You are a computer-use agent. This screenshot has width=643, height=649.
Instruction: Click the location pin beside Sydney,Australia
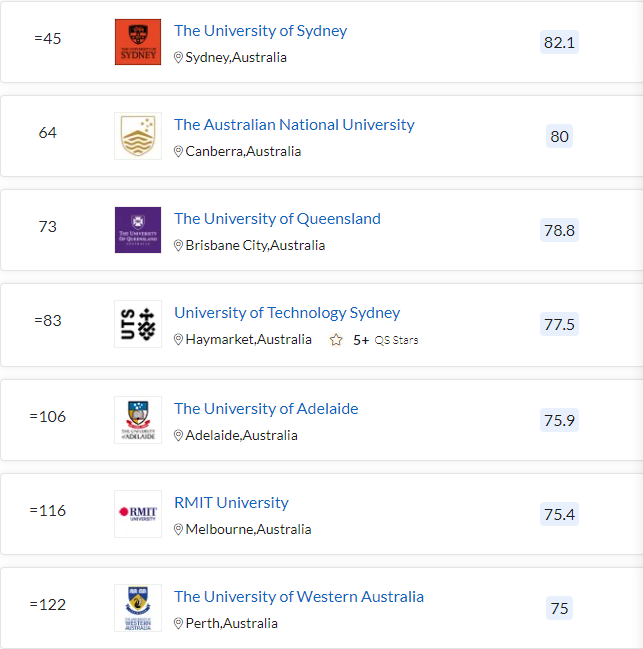[178, 58]
